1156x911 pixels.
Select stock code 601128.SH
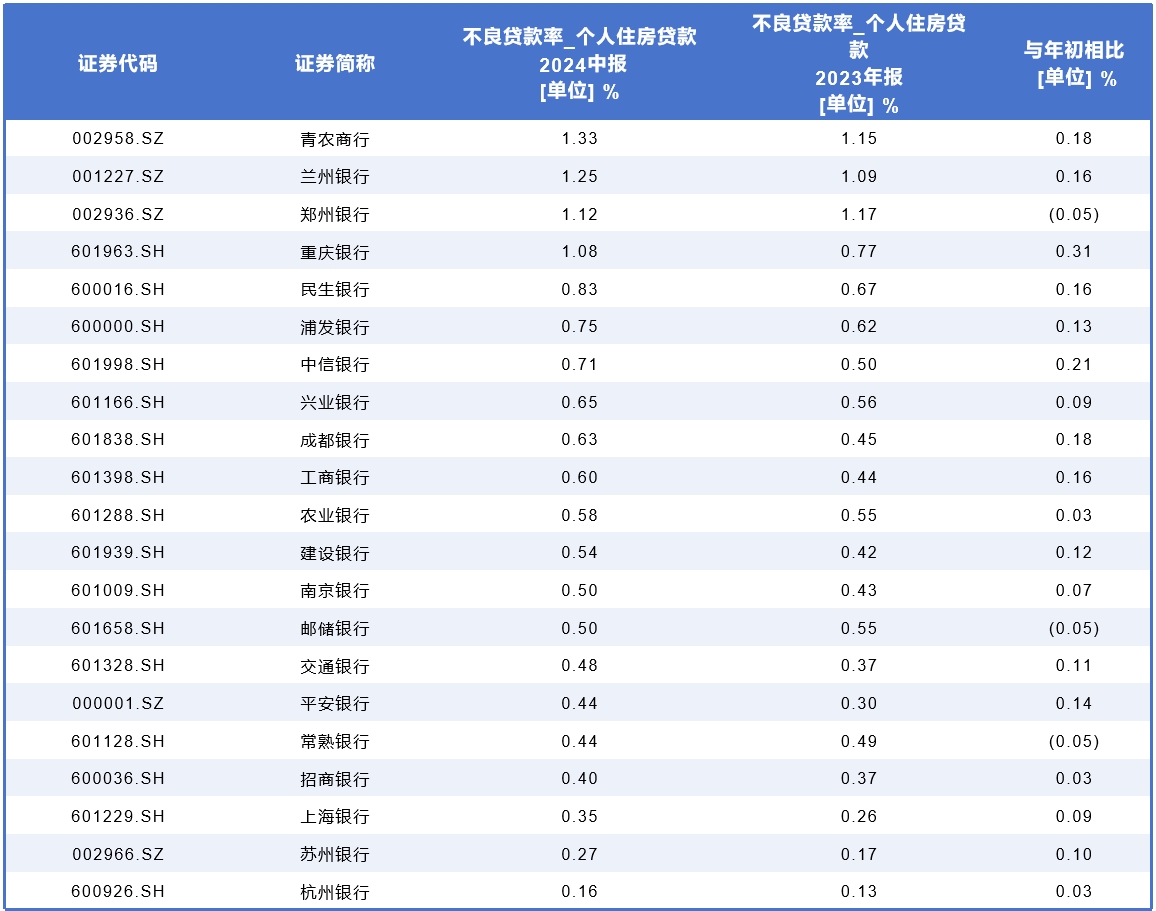tap(118, 741)
